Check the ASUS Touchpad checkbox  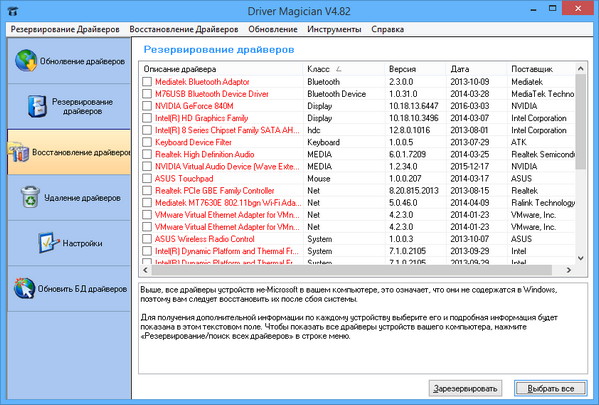[147, 178]
